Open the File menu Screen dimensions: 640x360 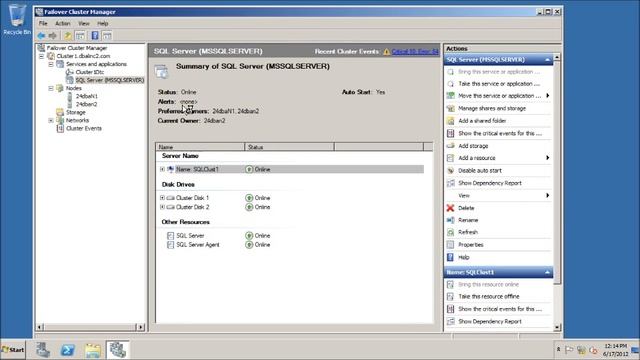[43, 24]
